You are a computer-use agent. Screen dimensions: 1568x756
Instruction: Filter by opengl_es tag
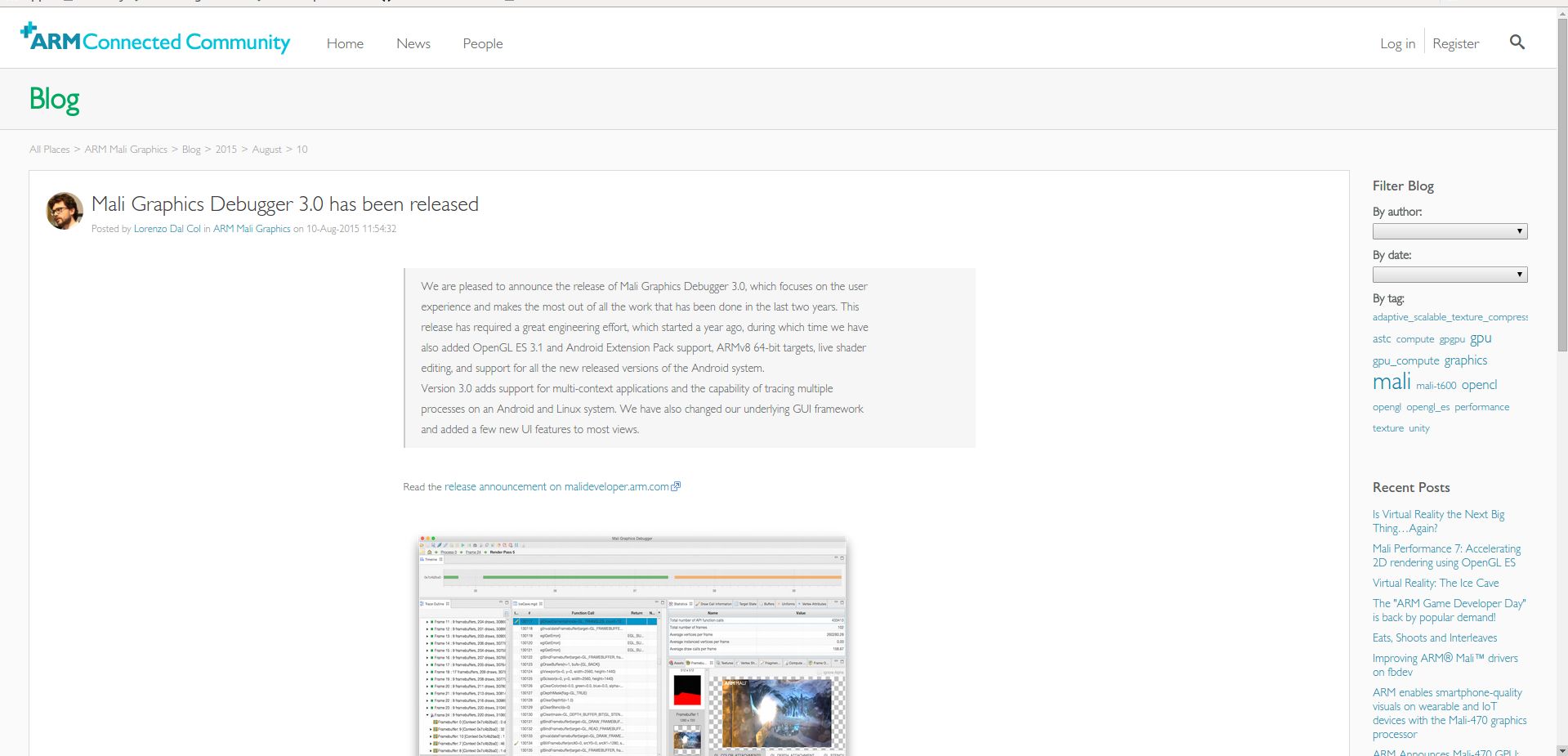[x=1428, y=407]
